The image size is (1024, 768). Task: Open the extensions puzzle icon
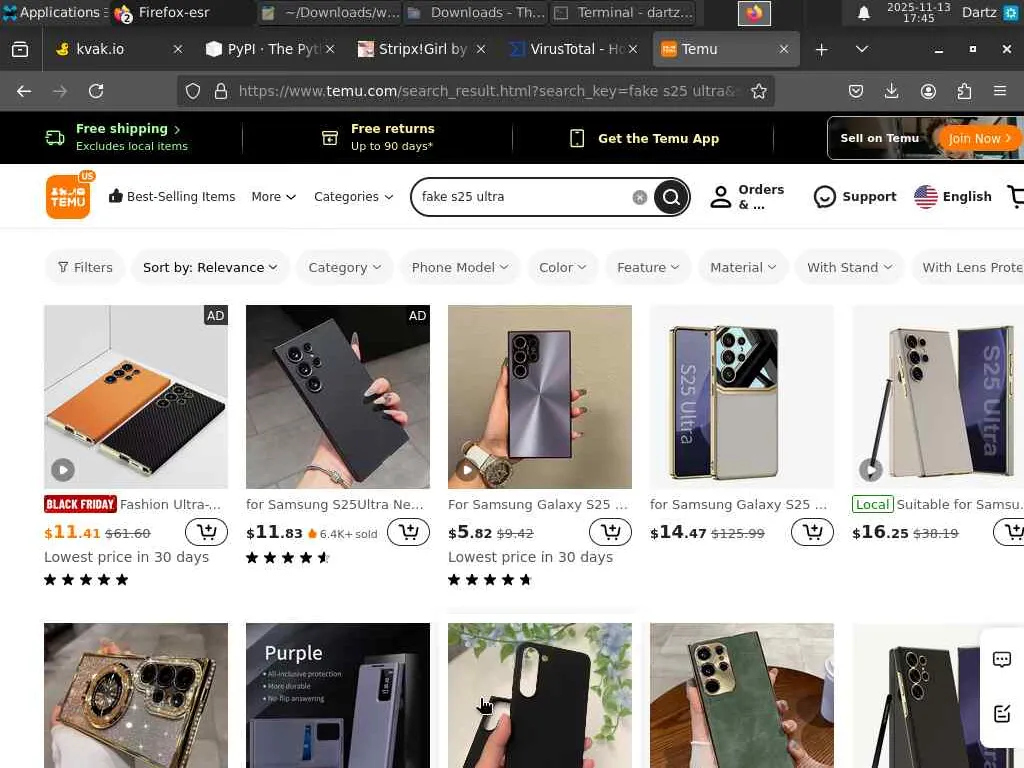964,91
